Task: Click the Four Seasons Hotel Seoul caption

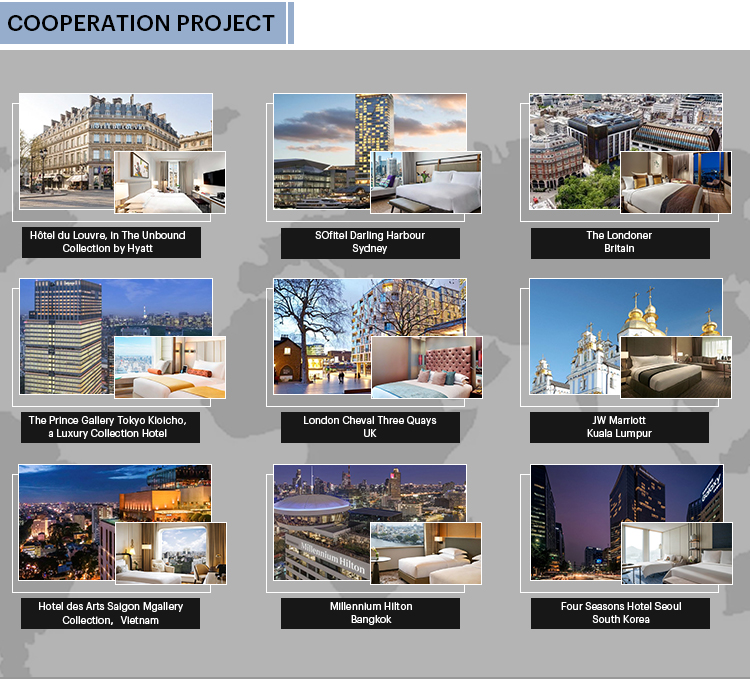Action: [620, 613]
